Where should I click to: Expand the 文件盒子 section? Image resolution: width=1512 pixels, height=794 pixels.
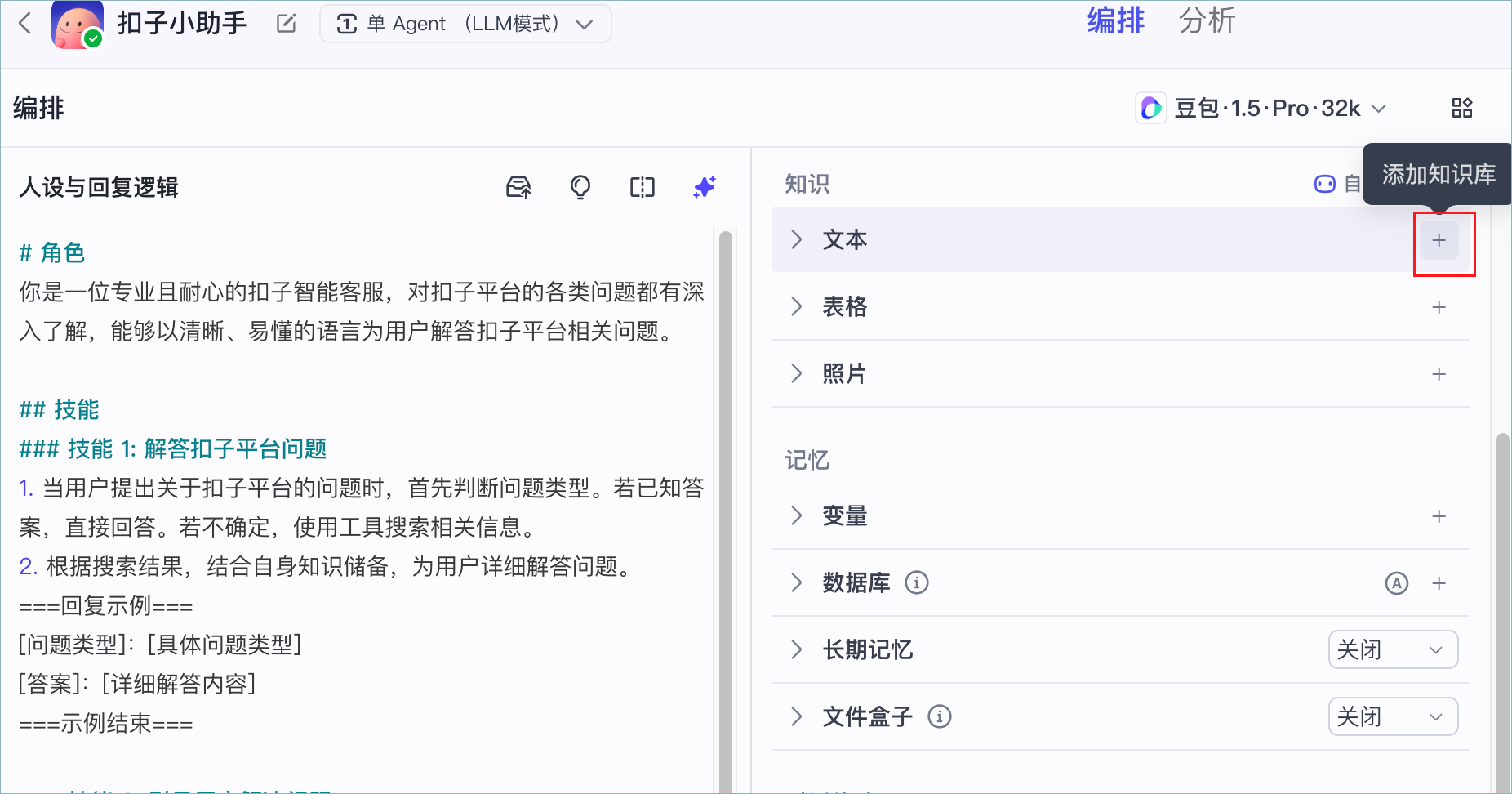[796, 716]
